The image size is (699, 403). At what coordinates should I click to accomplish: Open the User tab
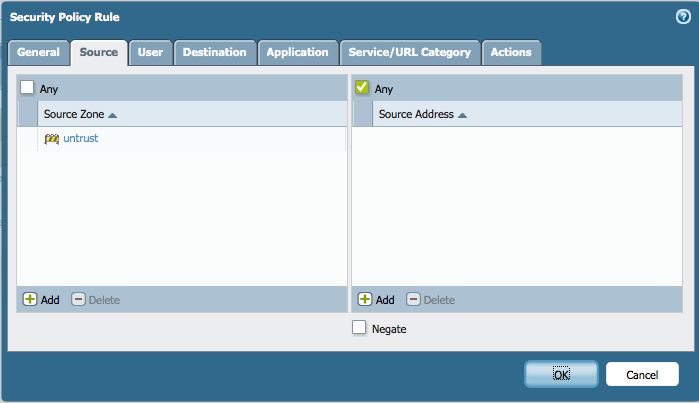click(150, 53)
